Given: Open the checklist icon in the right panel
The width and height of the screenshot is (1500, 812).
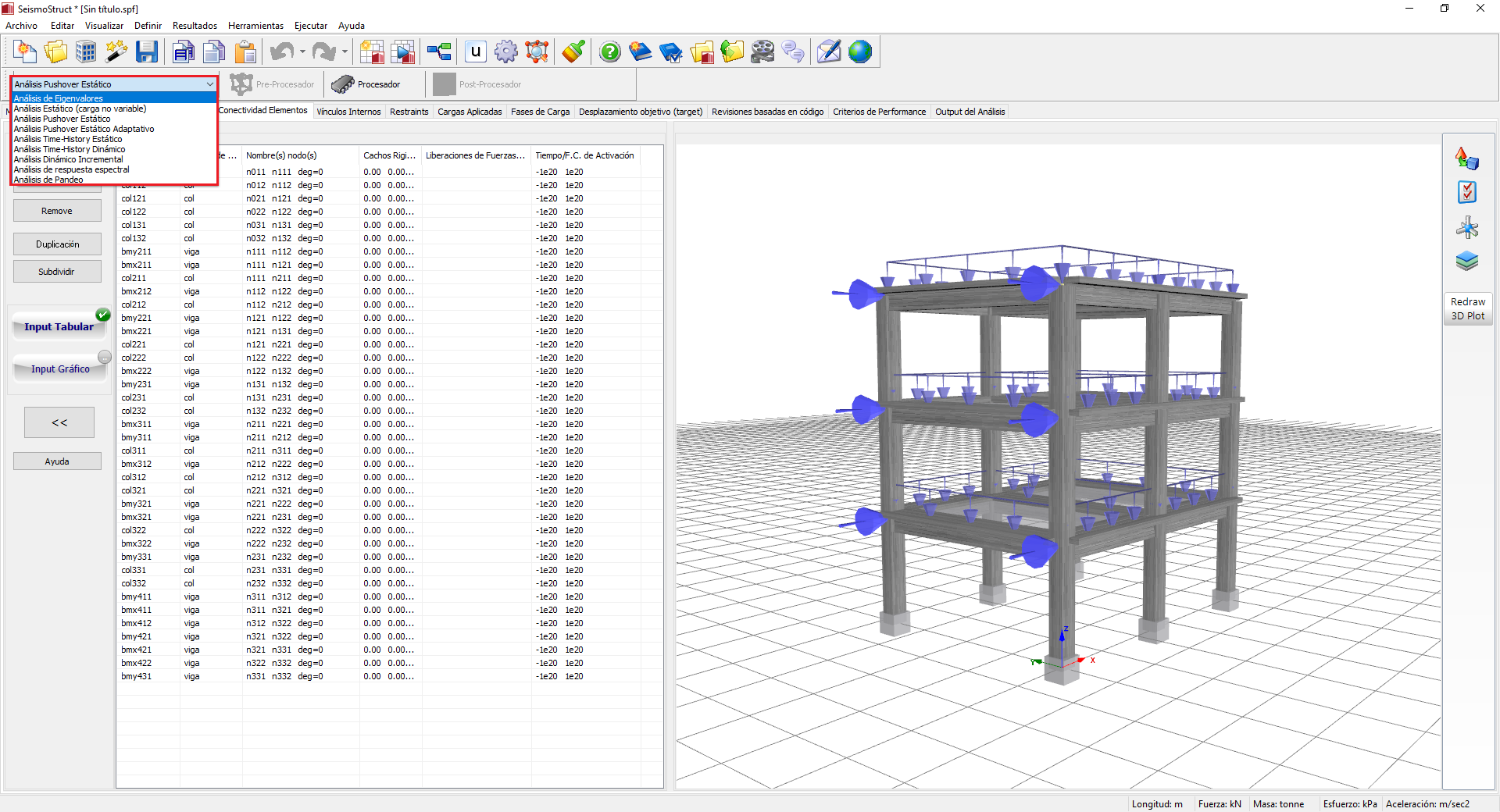Looking at the screenshot, I should (1466, 192).
